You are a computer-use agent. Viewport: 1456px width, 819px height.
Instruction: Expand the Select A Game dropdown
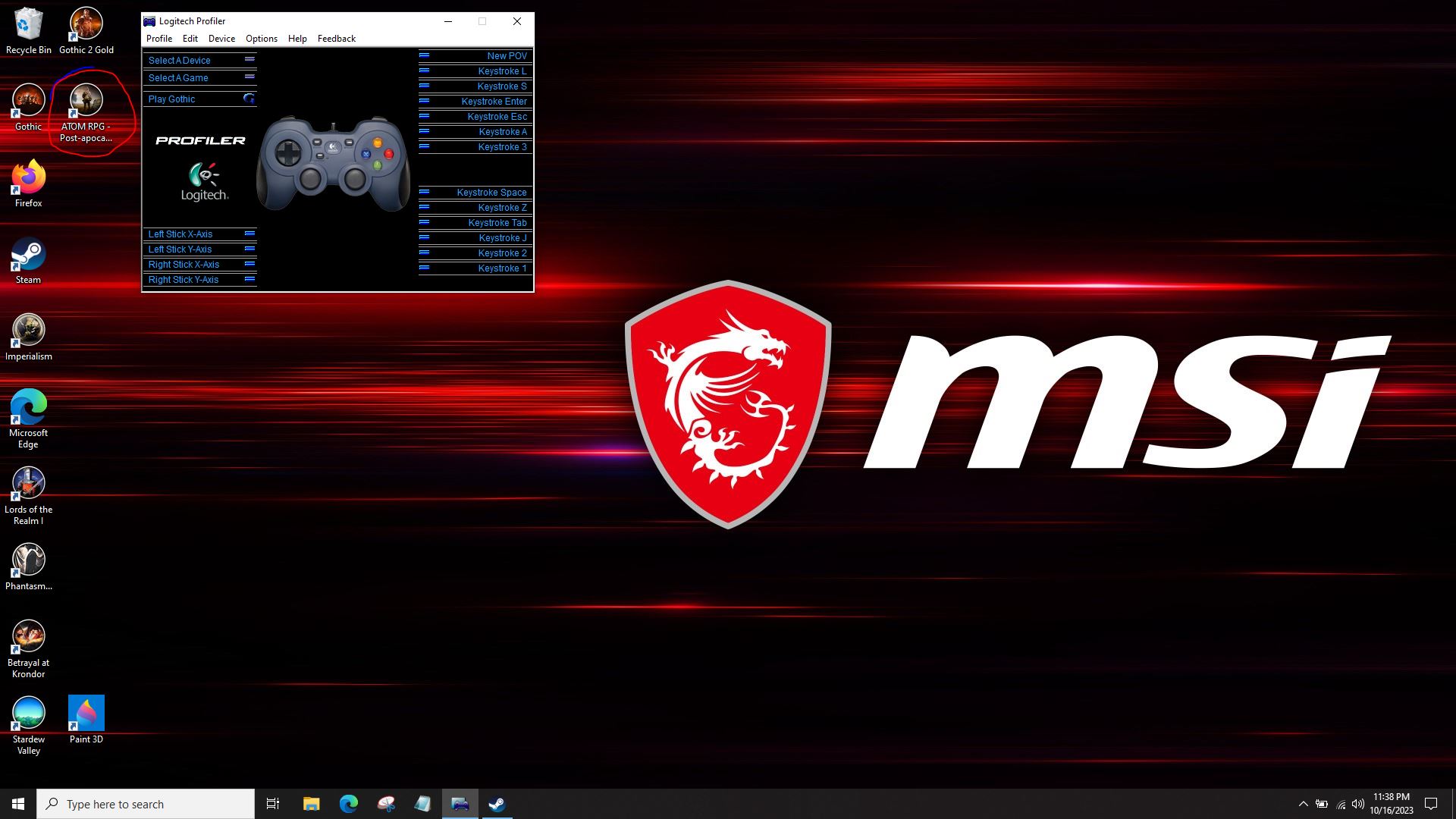pyautogui.click(x=200, y=77)
